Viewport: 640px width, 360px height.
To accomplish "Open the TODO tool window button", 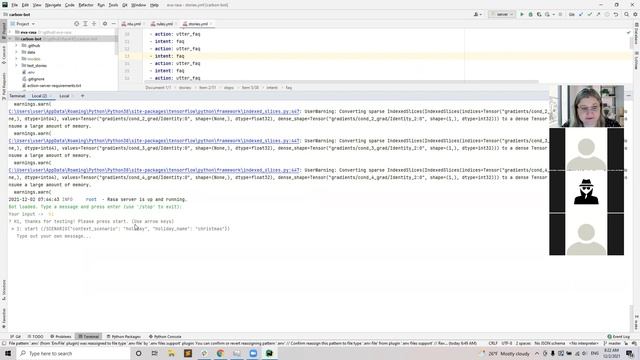I will coord(36,337).
